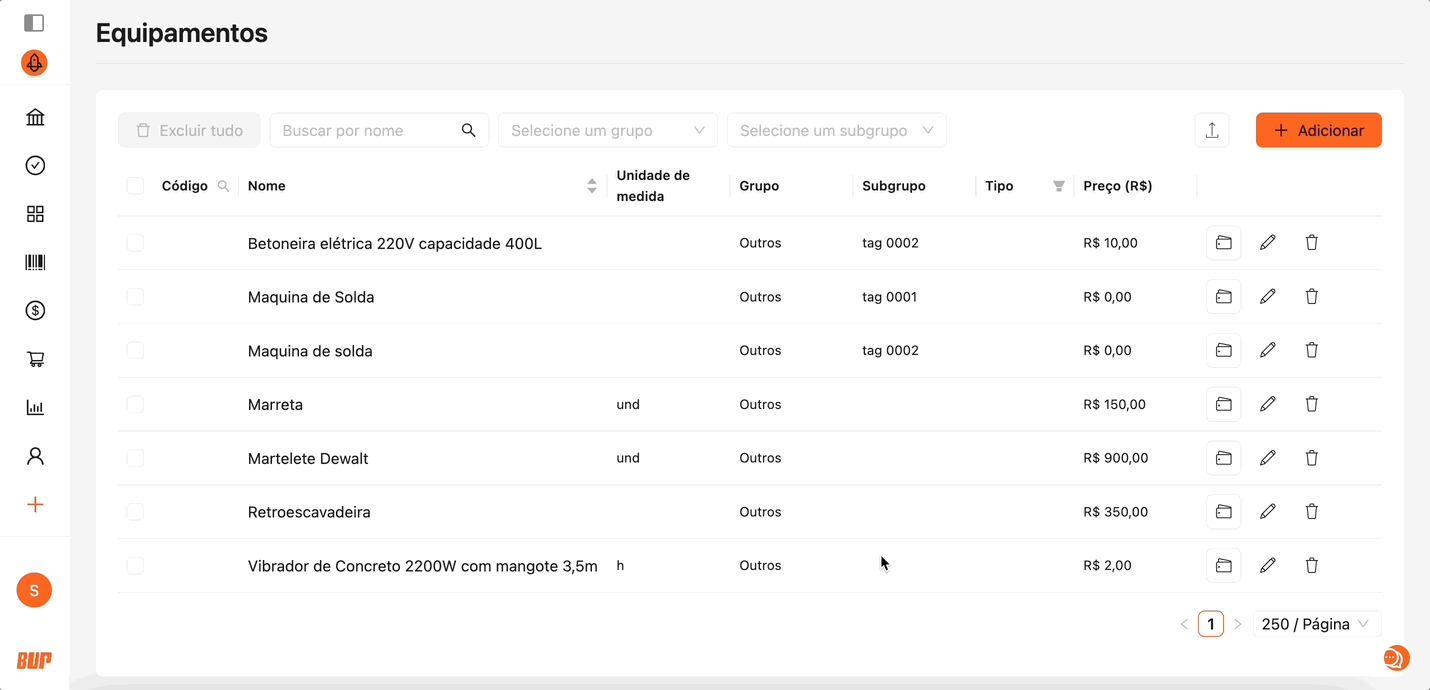Open the 'Selecione um grupo' dropdown
This screenshot has width=1430, height=690.
607,130
